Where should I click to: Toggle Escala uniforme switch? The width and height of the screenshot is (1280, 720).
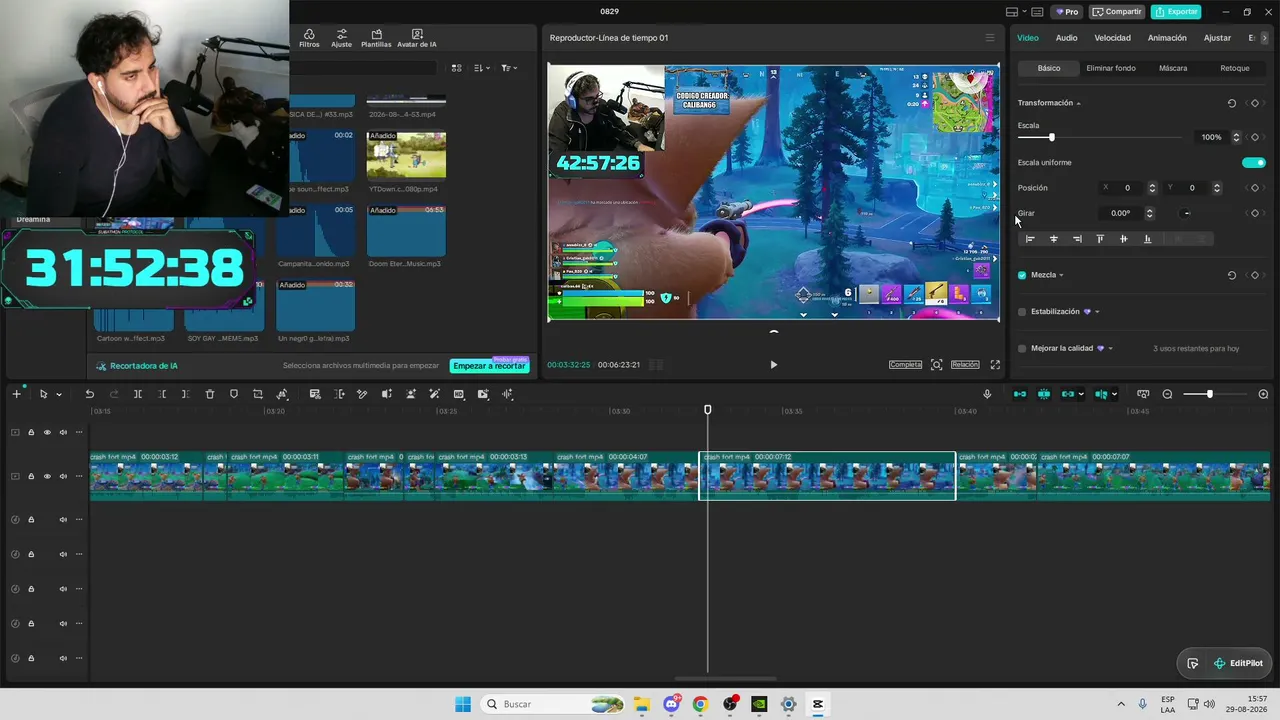click(x=1254, y=162)
